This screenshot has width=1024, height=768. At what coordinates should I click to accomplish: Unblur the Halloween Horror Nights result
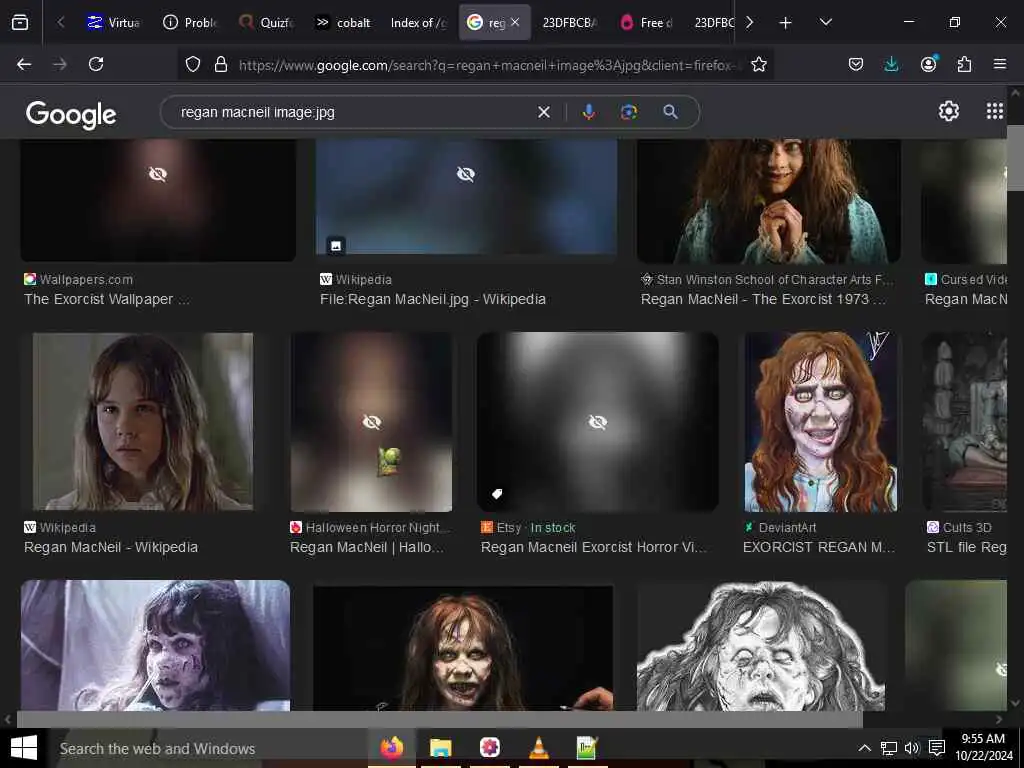[x=372, y=422]
